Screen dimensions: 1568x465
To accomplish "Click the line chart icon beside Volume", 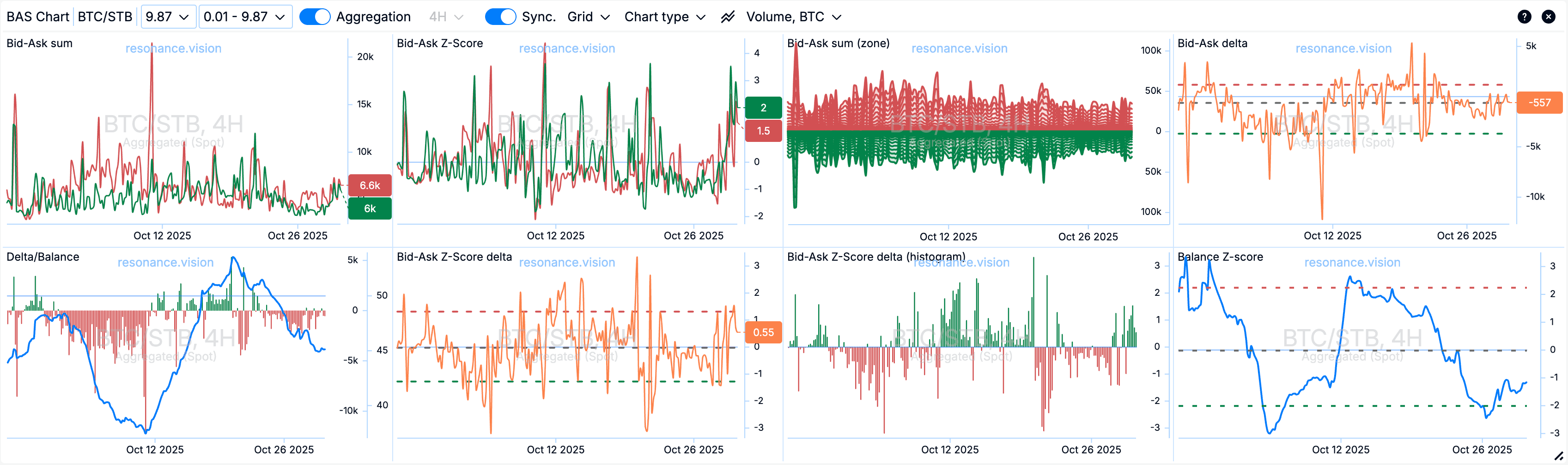I will coord(727,17).
